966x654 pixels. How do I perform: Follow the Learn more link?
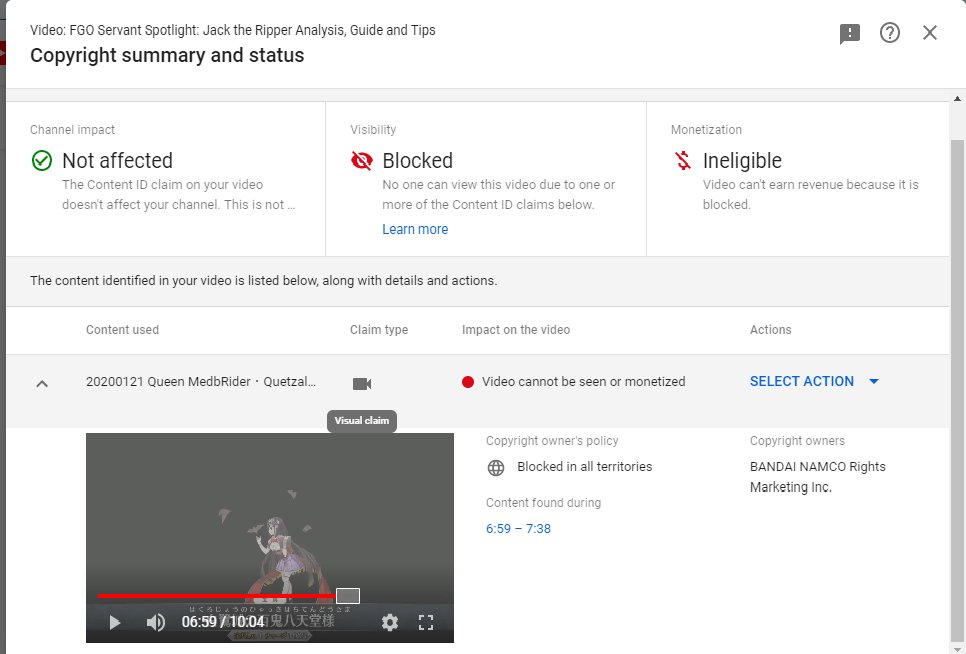click(x=415, y=229)
